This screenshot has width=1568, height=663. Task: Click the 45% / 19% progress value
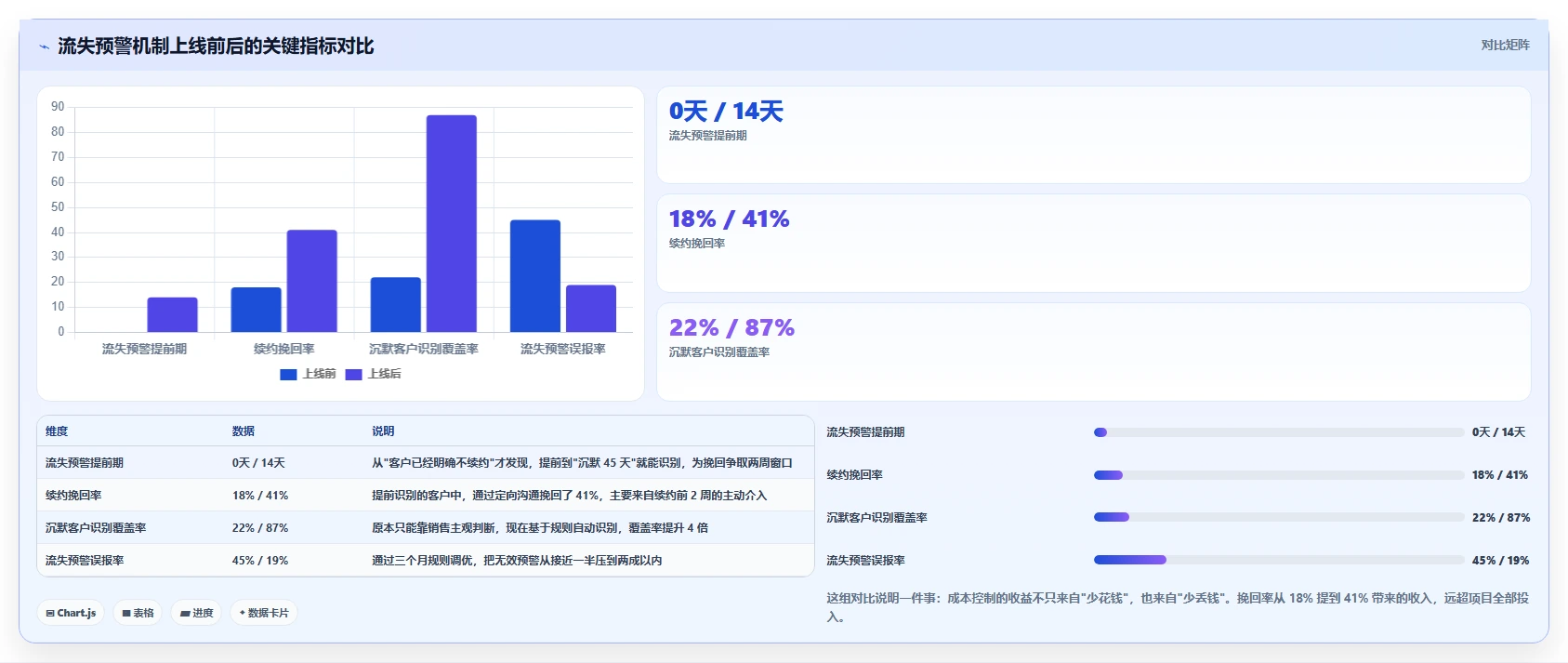[1500, 561]
